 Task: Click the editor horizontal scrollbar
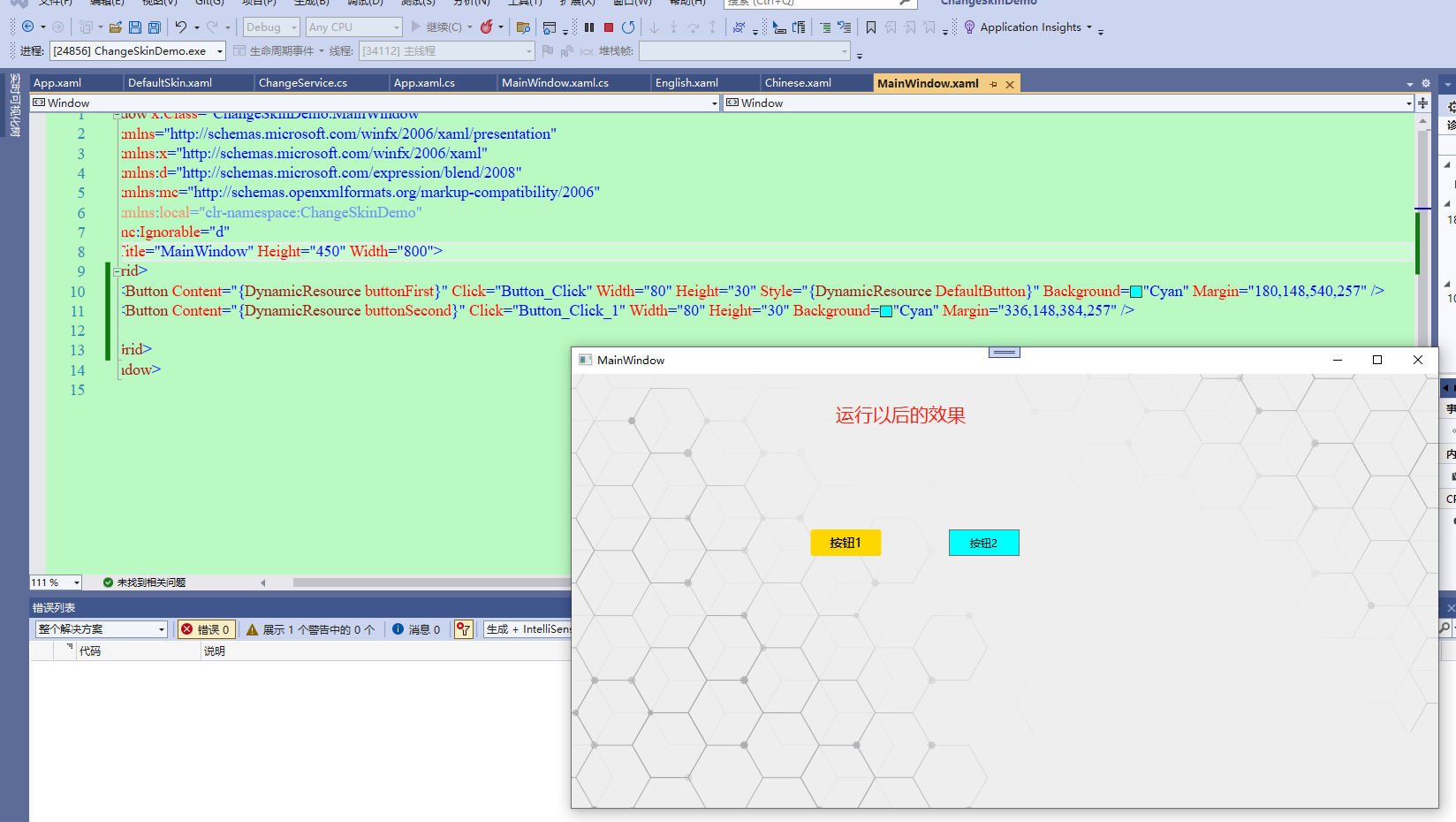click(424, 582)
